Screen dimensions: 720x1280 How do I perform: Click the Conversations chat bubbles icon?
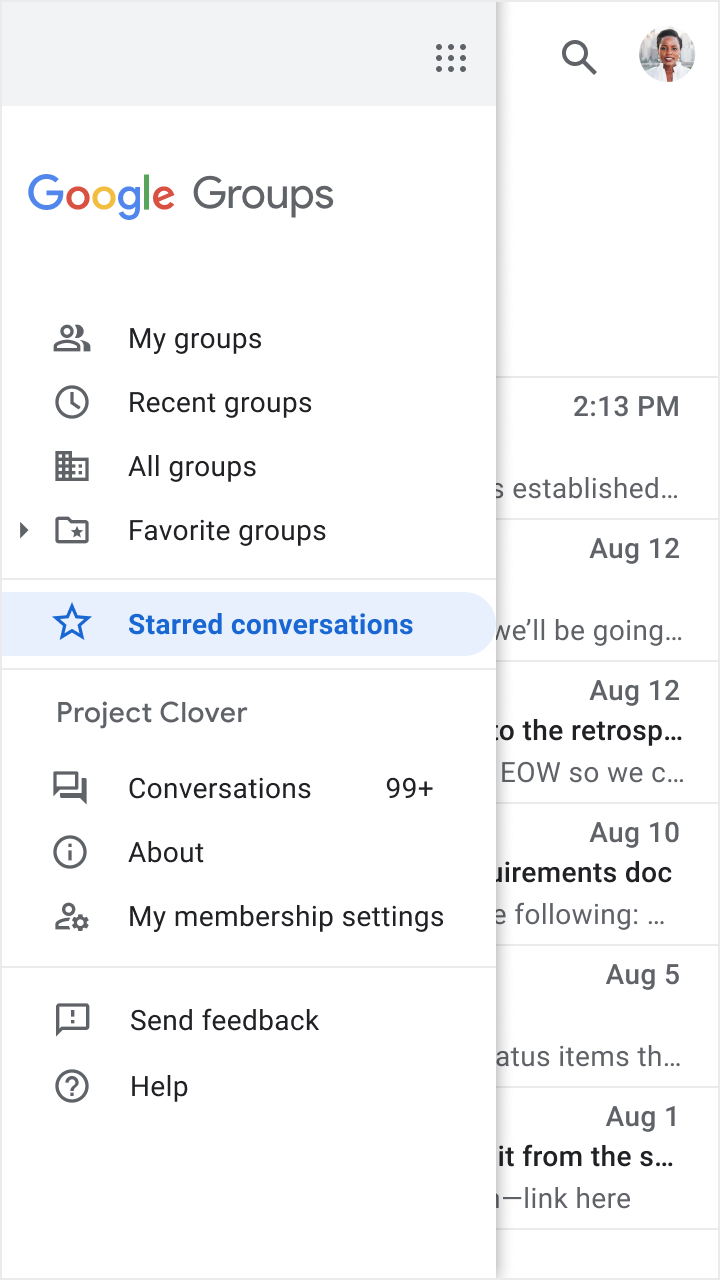[71, 789]
